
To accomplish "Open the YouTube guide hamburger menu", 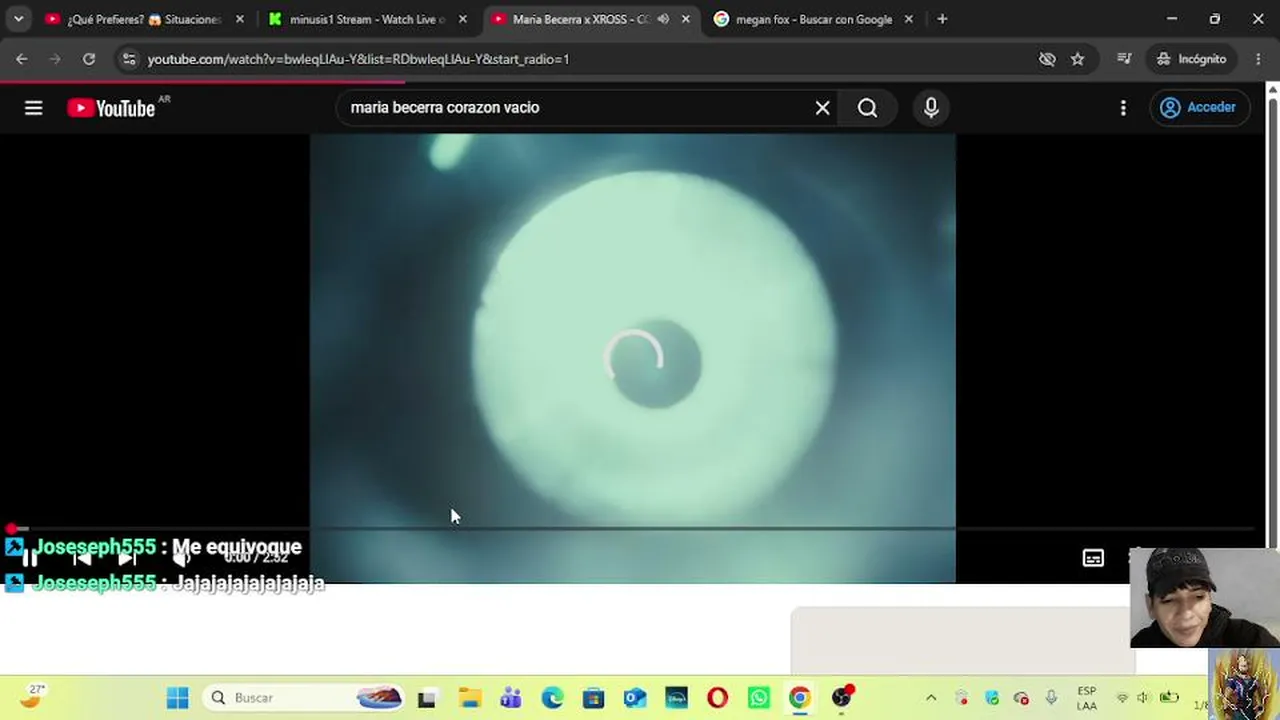I will pos(33,108).
